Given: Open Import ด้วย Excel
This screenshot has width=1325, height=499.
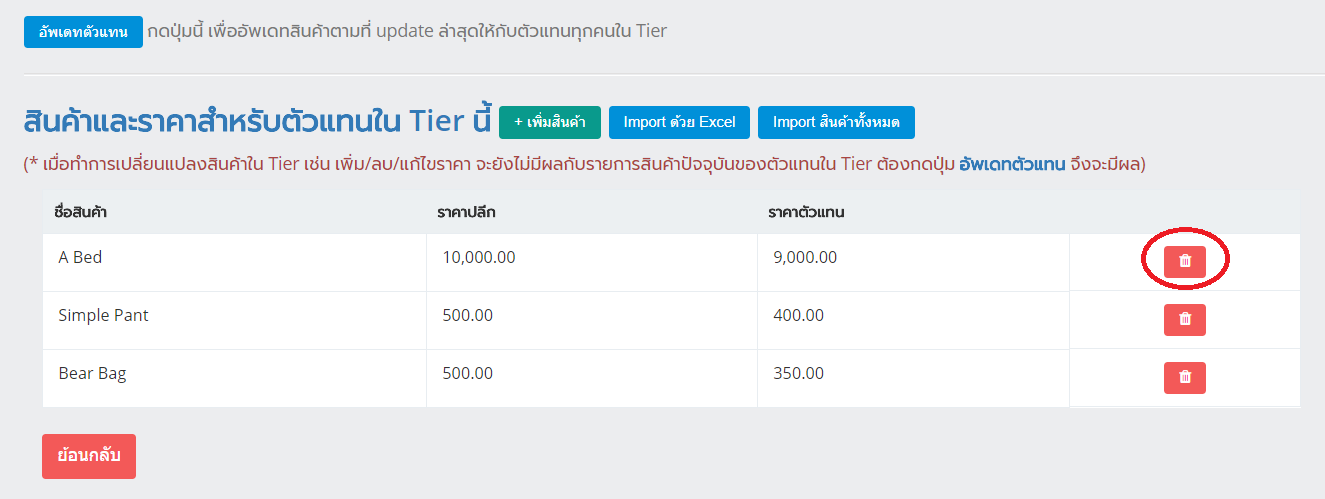Looking at the screenshot, I should tap(679, 122).
